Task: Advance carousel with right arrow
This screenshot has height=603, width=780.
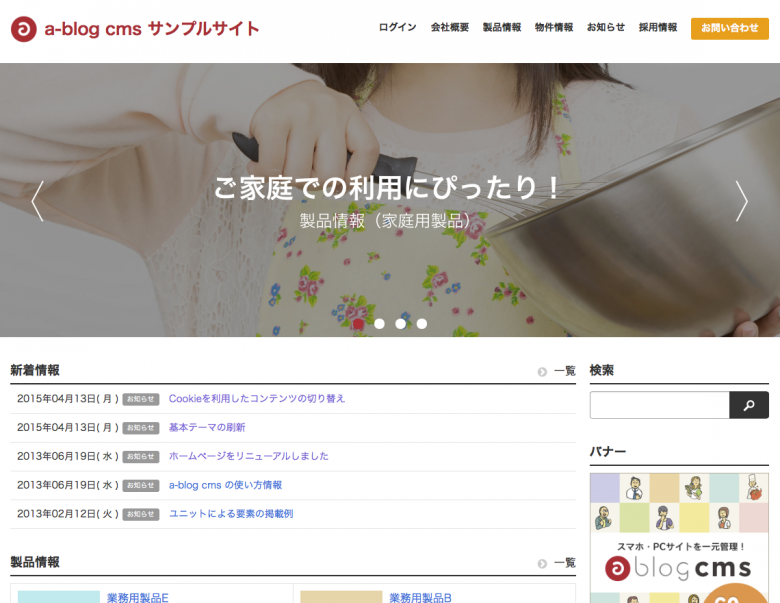Action: [741, 200]
